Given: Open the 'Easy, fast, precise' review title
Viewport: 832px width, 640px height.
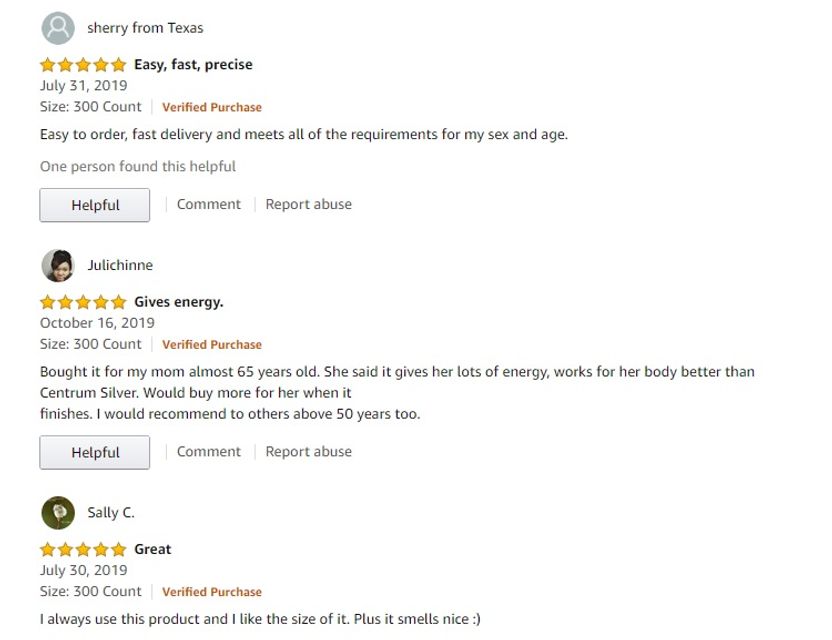Looking at the screenshot, I should (193, 65).
